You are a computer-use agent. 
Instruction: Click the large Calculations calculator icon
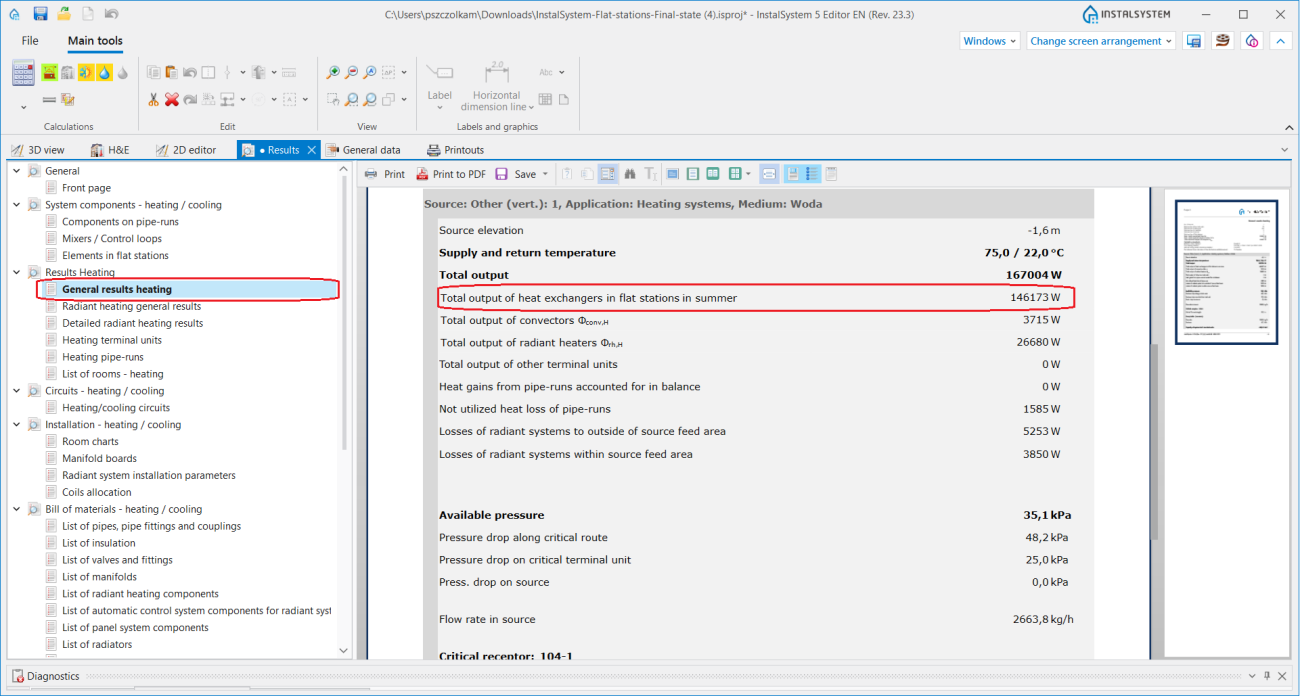pyautogui.click(x=23, y=73)
